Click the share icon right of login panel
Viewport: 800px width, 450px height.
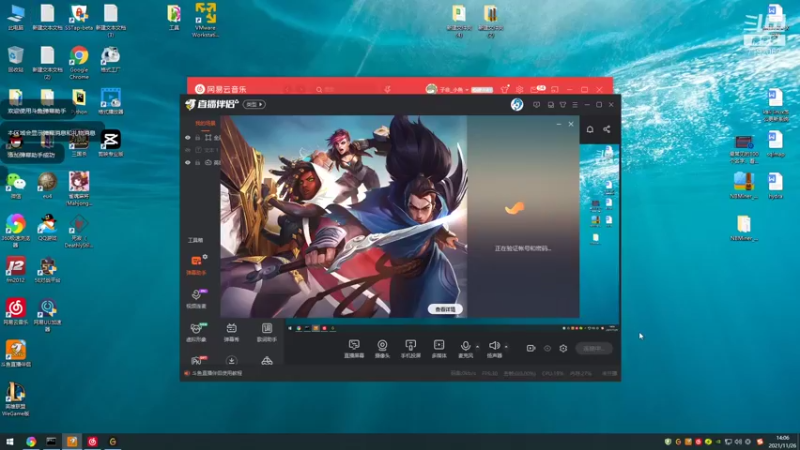(x=607, y=129)
